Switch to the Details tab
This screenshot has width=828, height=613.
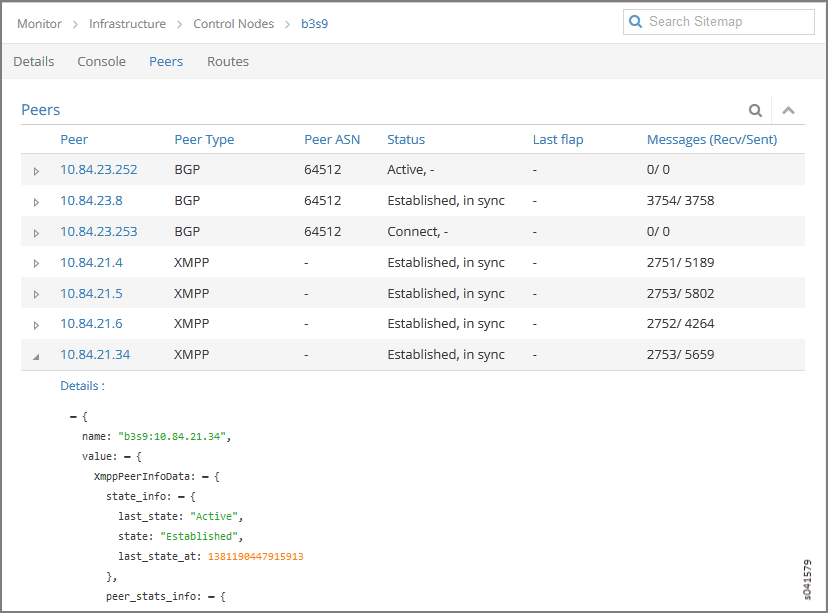(34, 62)
